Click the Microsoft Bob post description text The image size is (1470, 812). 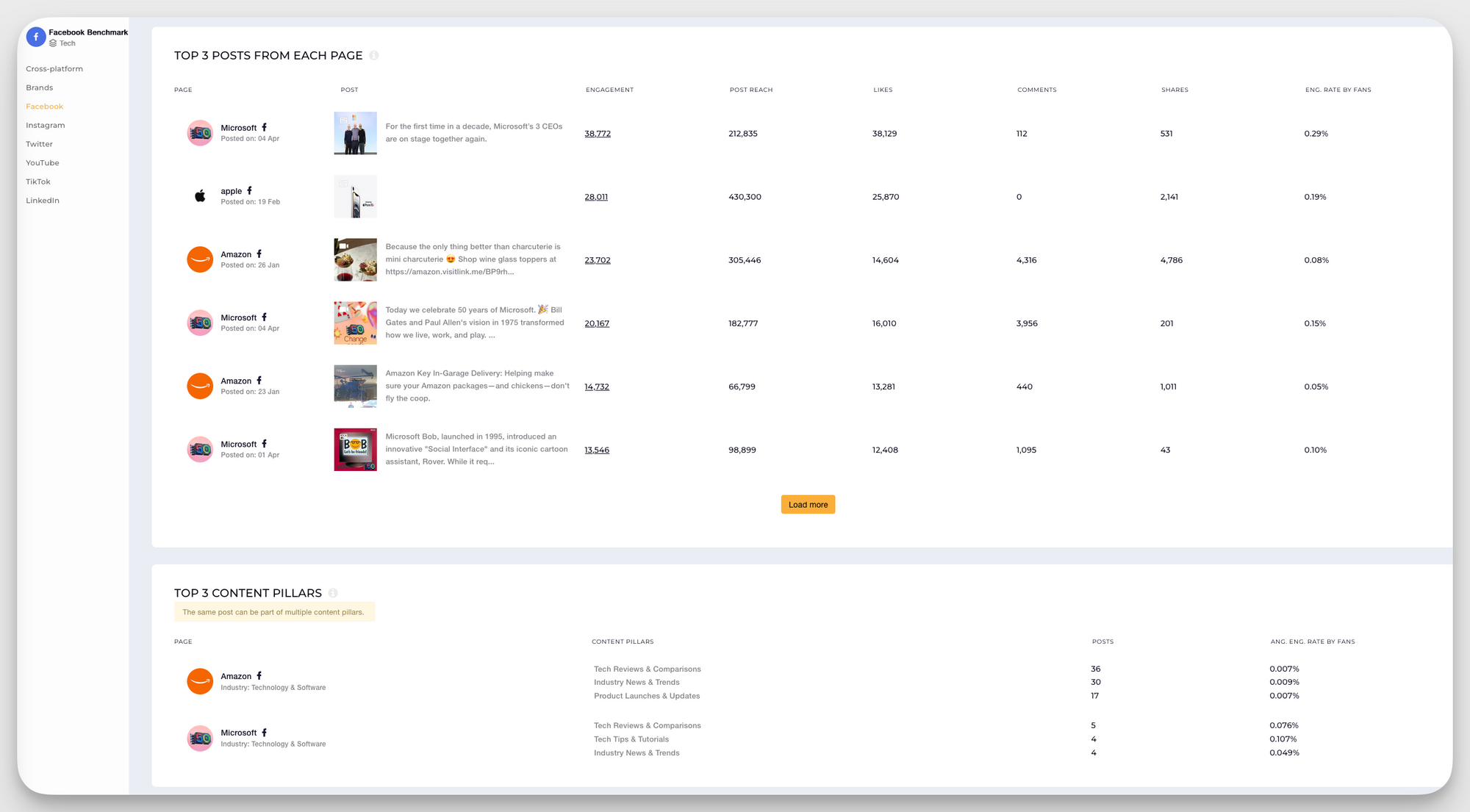point(477,449)
